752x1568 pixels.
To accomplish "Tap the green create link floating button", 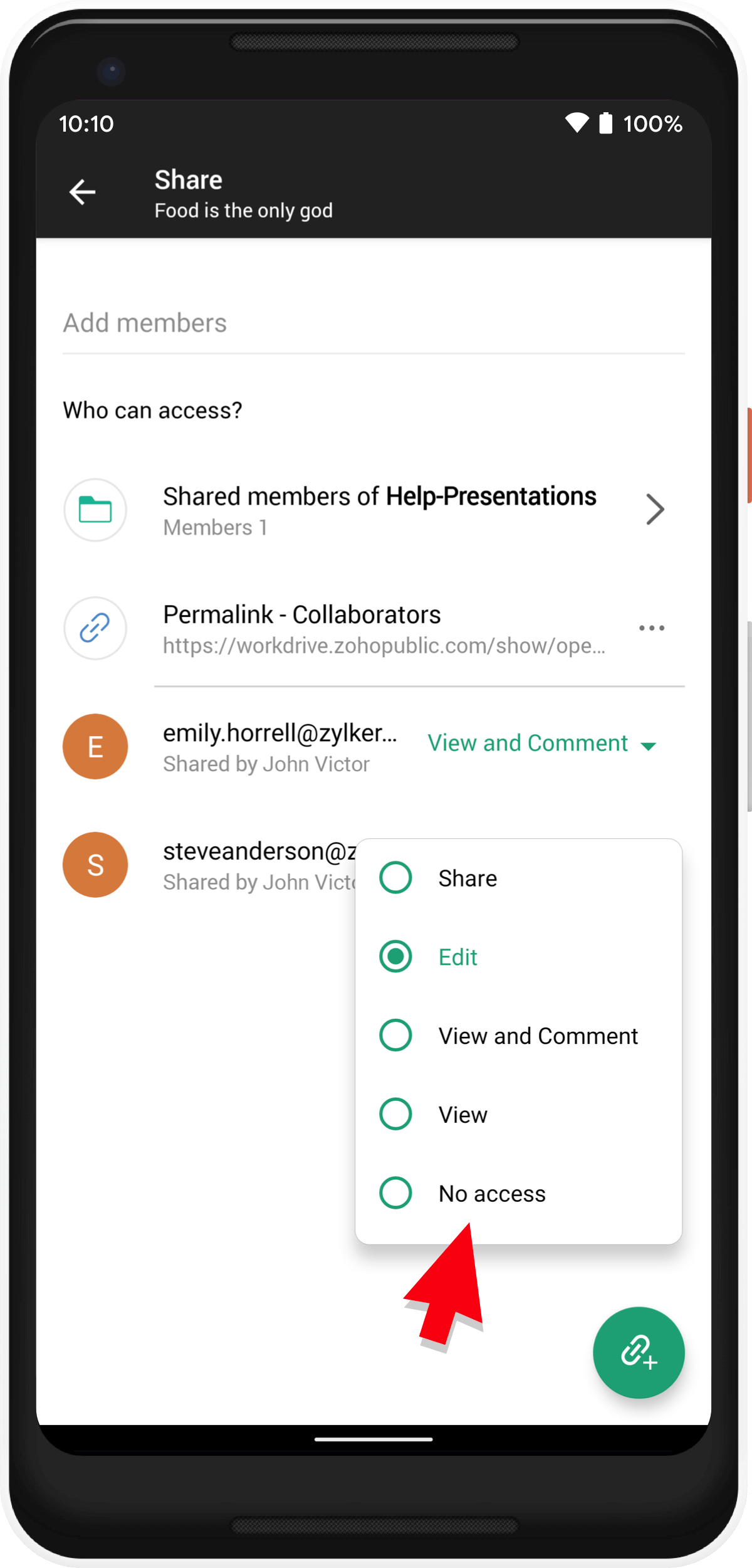I will (x=639, y=1352).
